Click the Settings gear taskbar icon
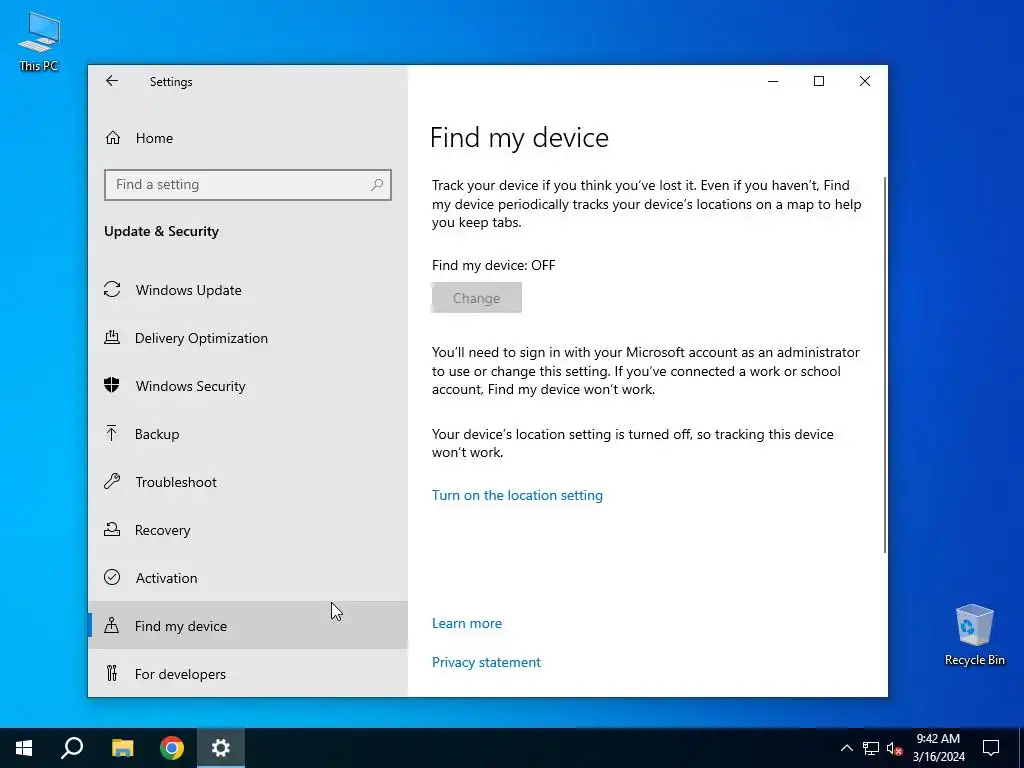This screenshot has width=1024, height=768. 221,748
